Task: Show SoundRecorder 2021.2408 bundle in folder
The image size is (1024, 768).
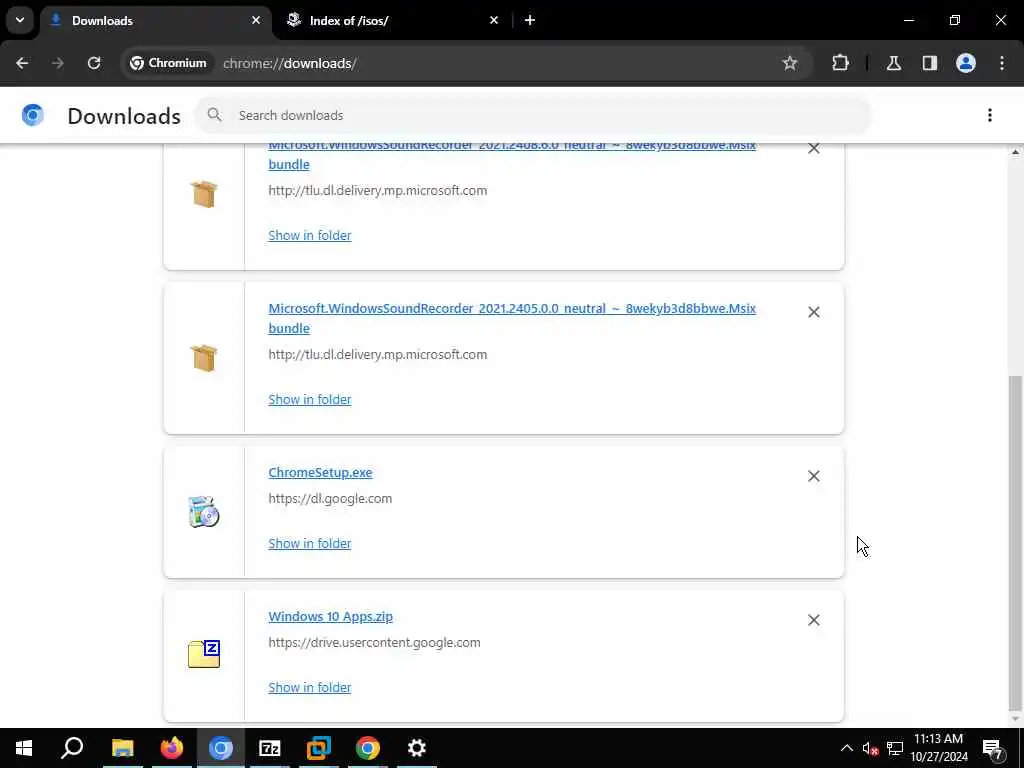Action: click(310, 235)
